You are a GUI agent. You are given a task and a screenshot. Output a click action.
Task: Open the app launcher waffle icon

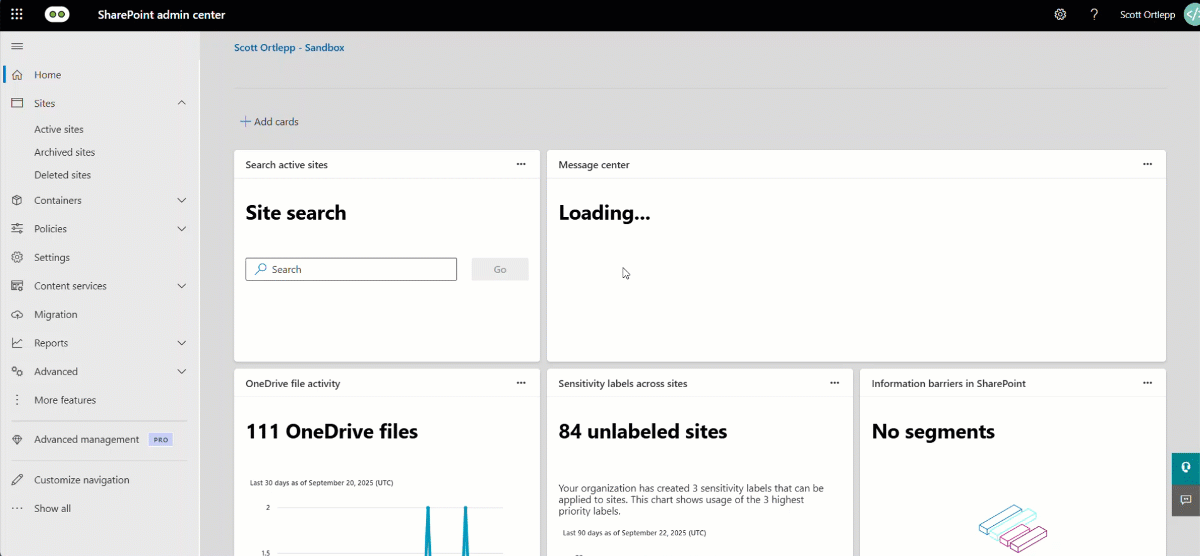pos(16,15)
